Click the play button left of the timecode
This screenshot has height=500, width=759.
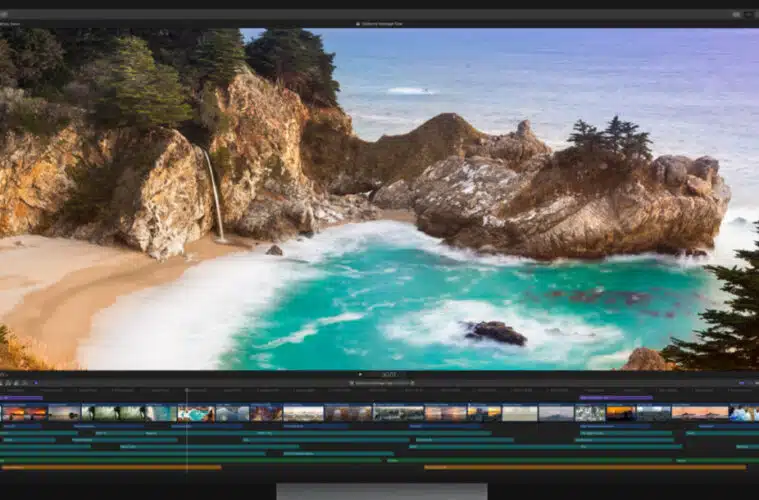pyautogui.click(x=359, y=374)
